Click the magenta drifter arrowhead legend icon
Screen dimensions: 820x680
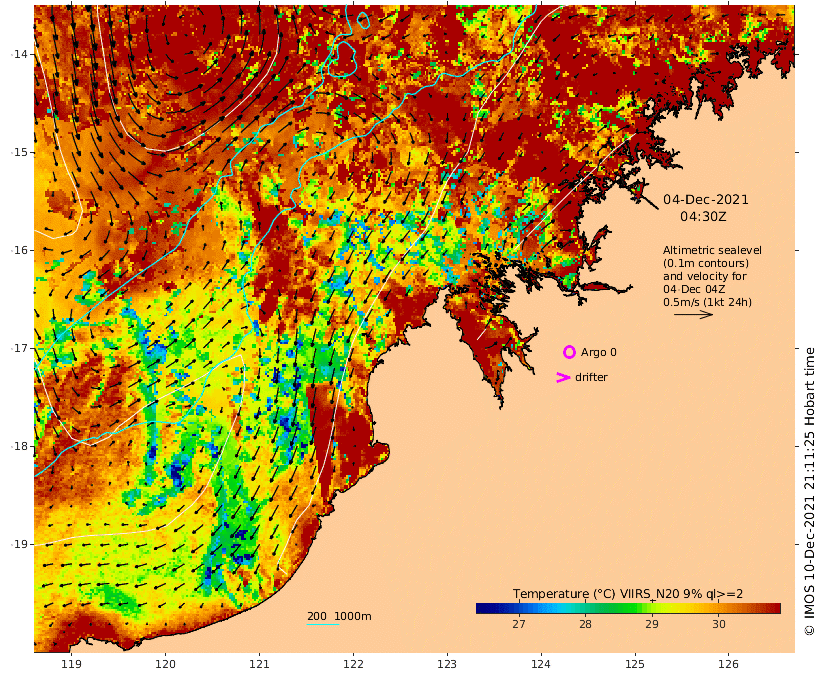[563, 377]
